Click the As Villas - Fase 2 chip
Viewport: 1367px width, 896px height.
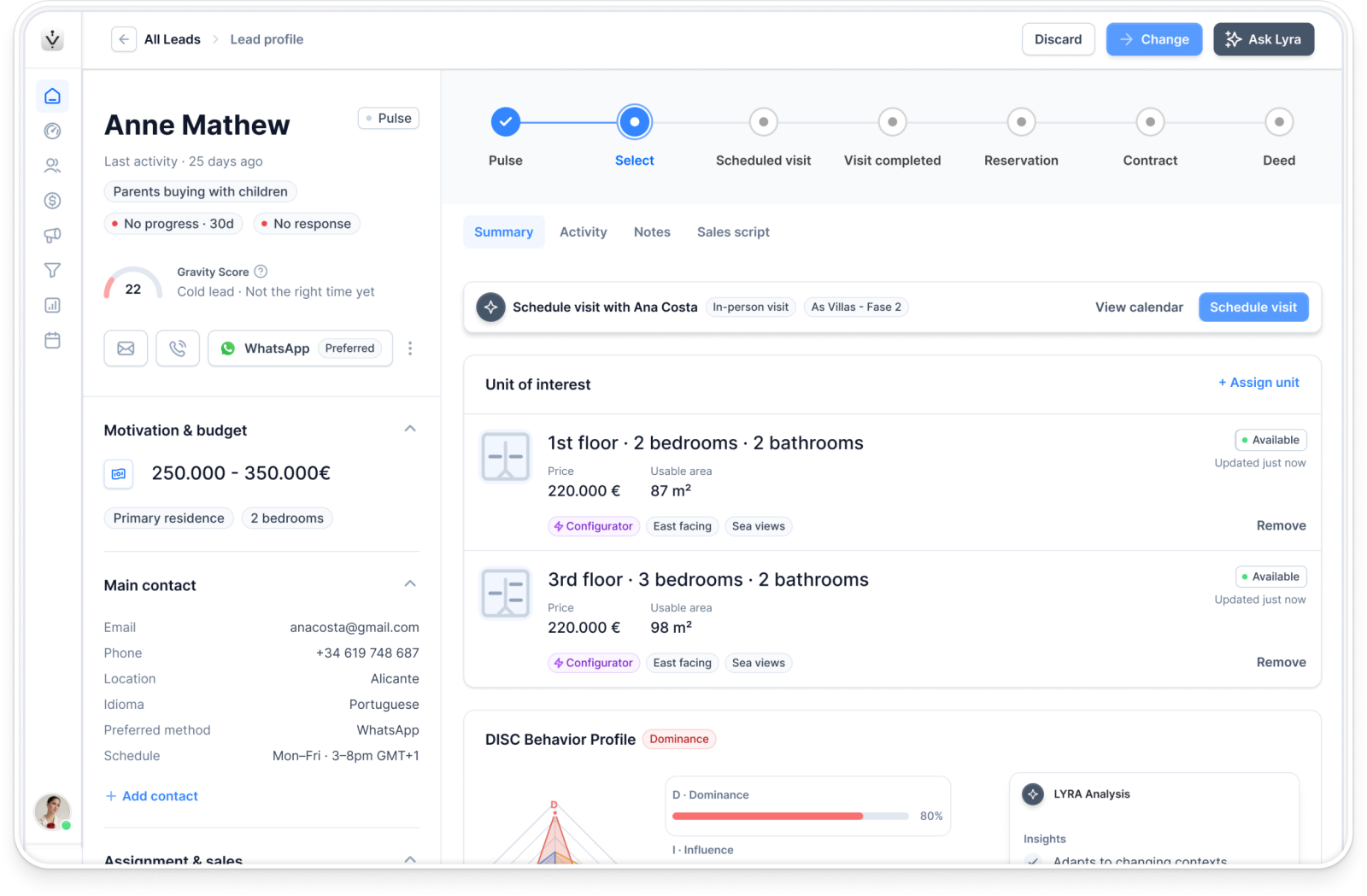coord(856,307)
